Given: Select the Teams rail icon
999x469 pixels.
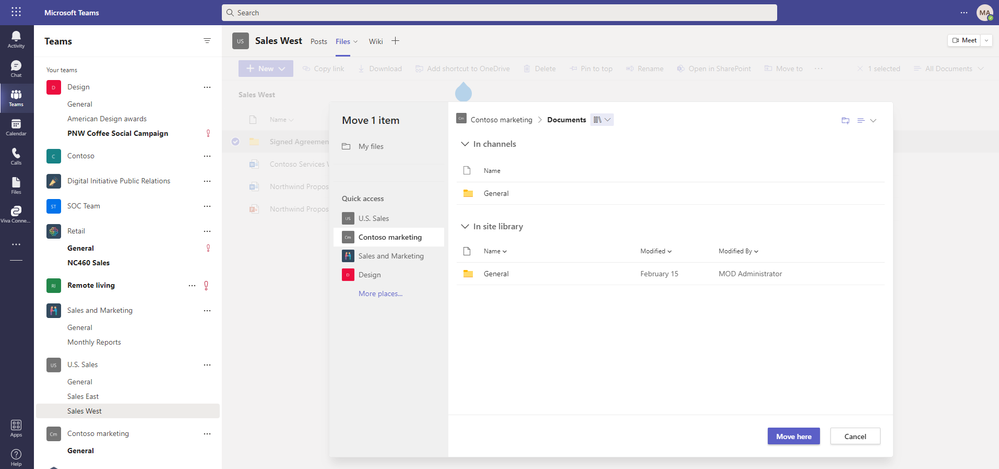Looking at the screenshot, I should point(16,98).
